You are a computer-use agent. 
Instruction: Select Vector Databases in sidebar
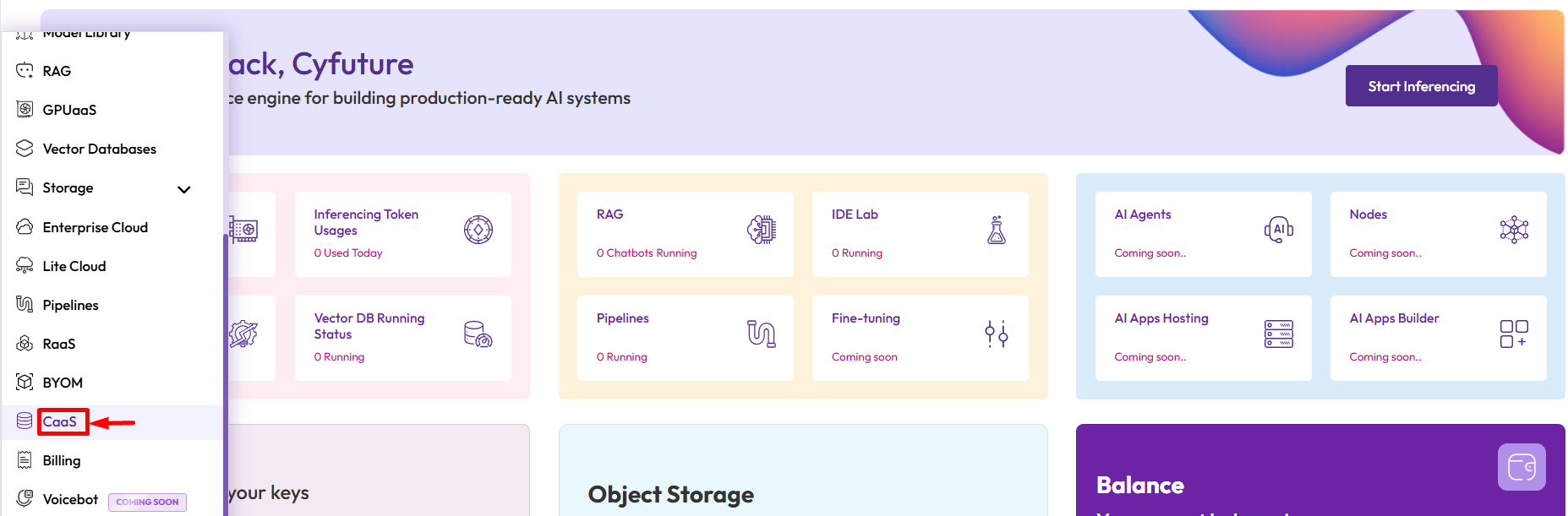(99, 149)
